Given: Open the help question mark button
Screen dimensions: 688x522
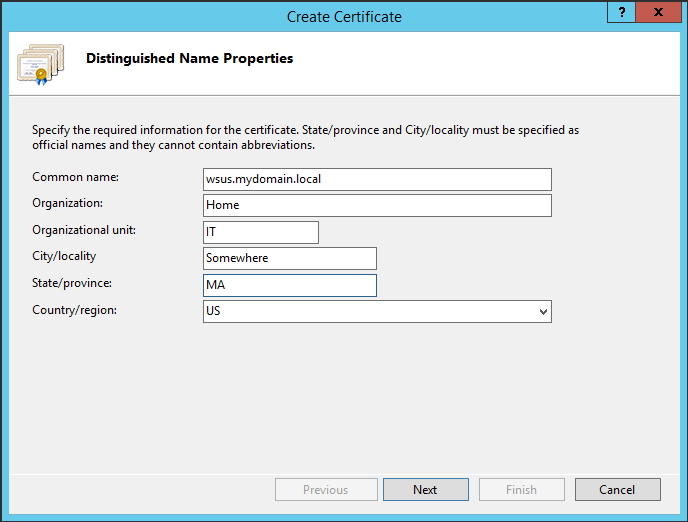Looking at the screenshot, I should [x=621, y=12].
